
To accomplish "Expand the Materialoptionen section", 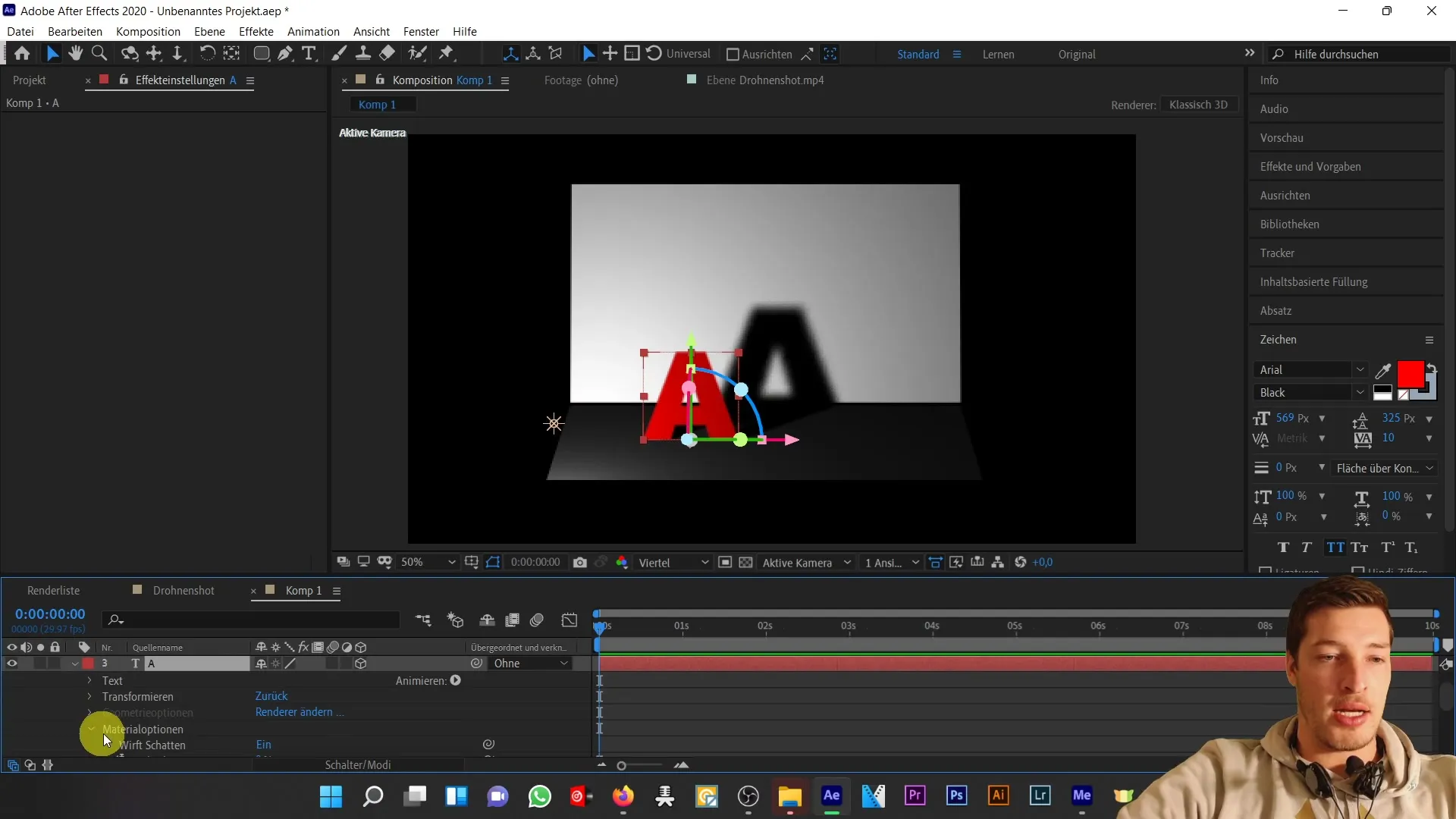I will tap(90, 728).
